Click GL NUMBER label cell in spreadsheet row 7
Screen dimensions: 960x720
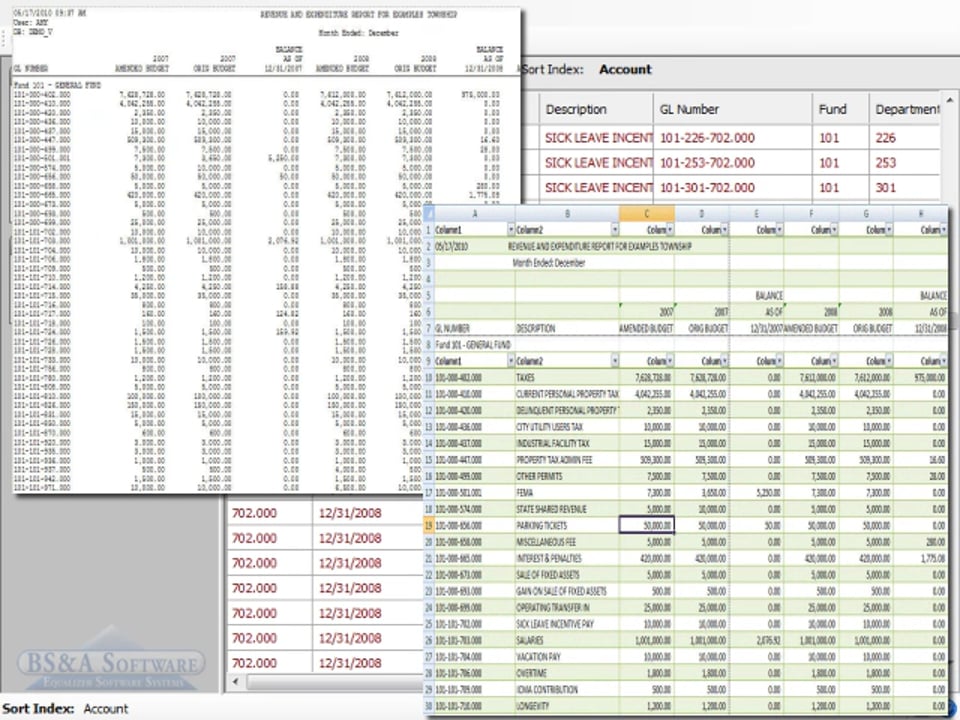[475, 328]
